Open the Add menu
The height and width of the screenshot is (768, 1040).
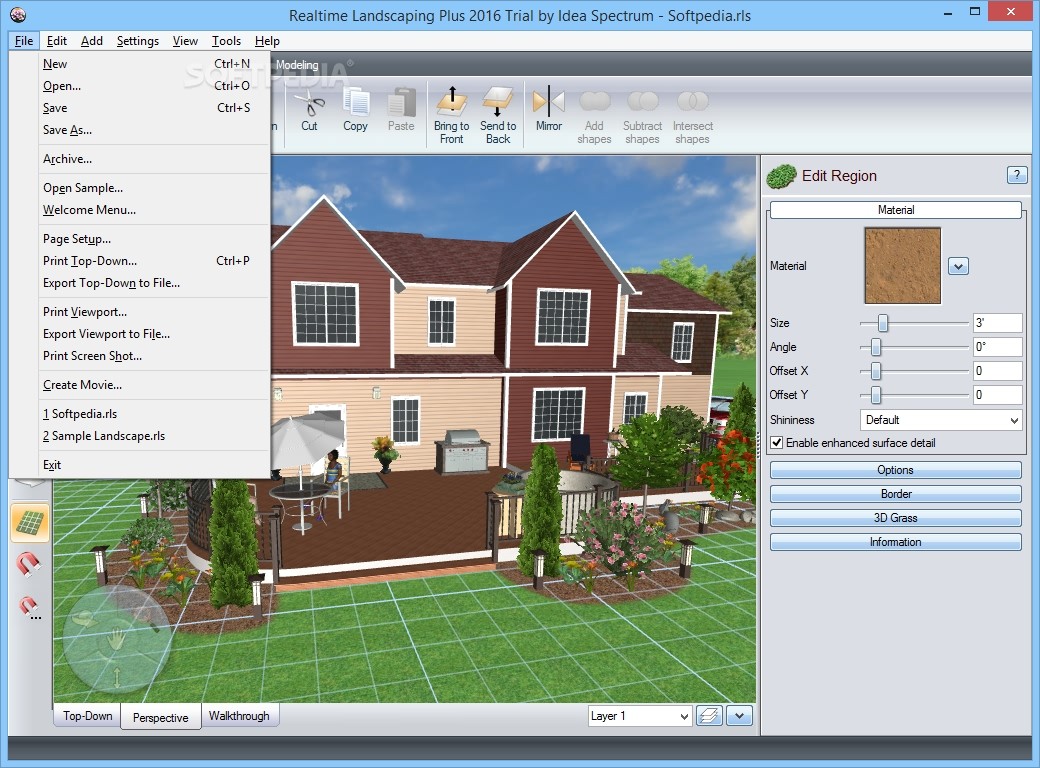click(x=92, y=40)
